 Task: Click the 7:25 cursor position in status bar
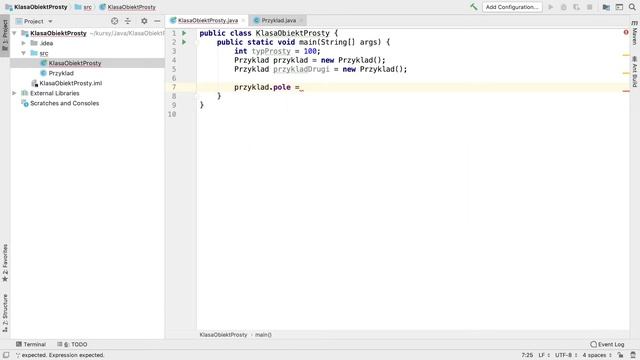tap(527, 355)
